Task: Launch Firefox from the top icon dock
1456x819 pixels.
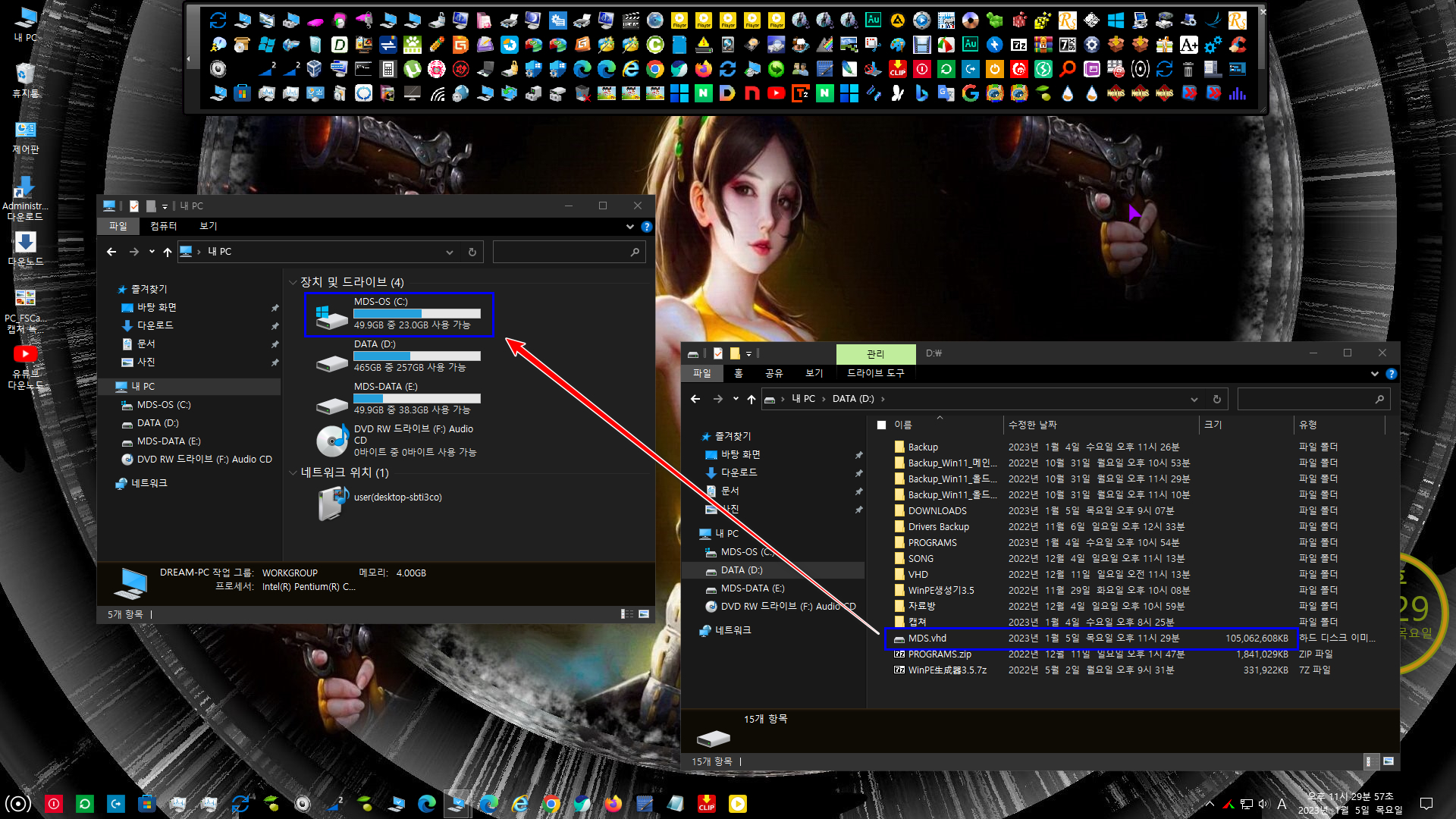Action: (703, 69)
